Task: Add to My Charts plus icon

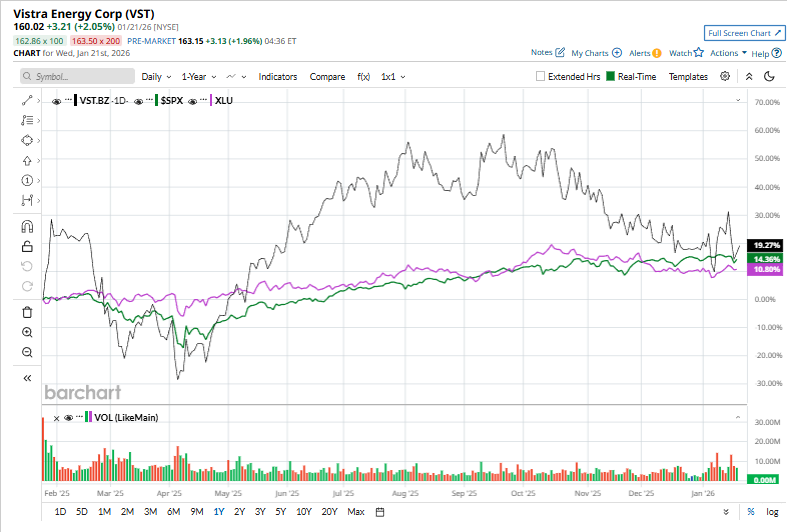Action: (617, 53)
